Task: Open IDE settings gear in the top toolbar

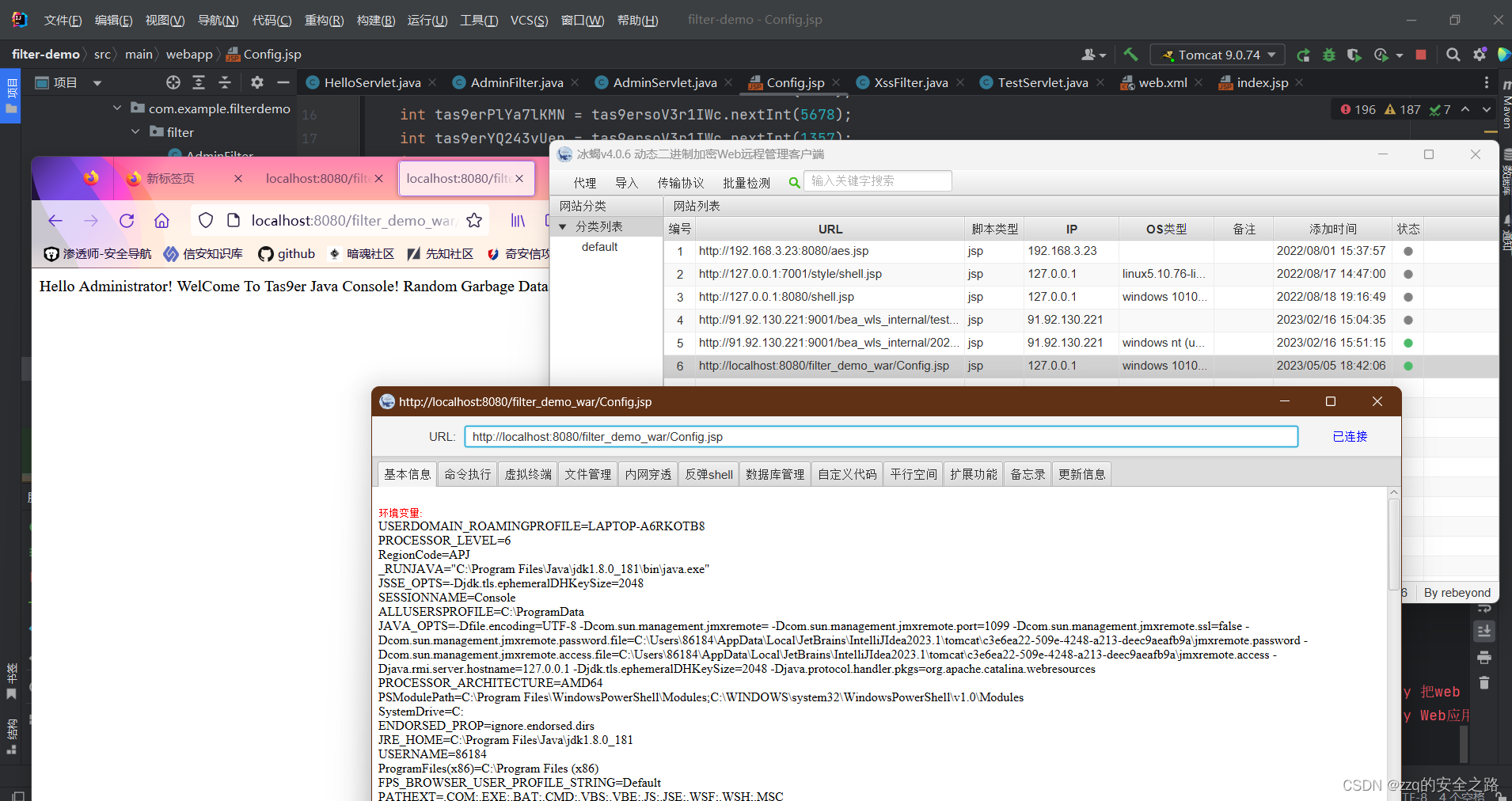Action: tap(1479, 55)
